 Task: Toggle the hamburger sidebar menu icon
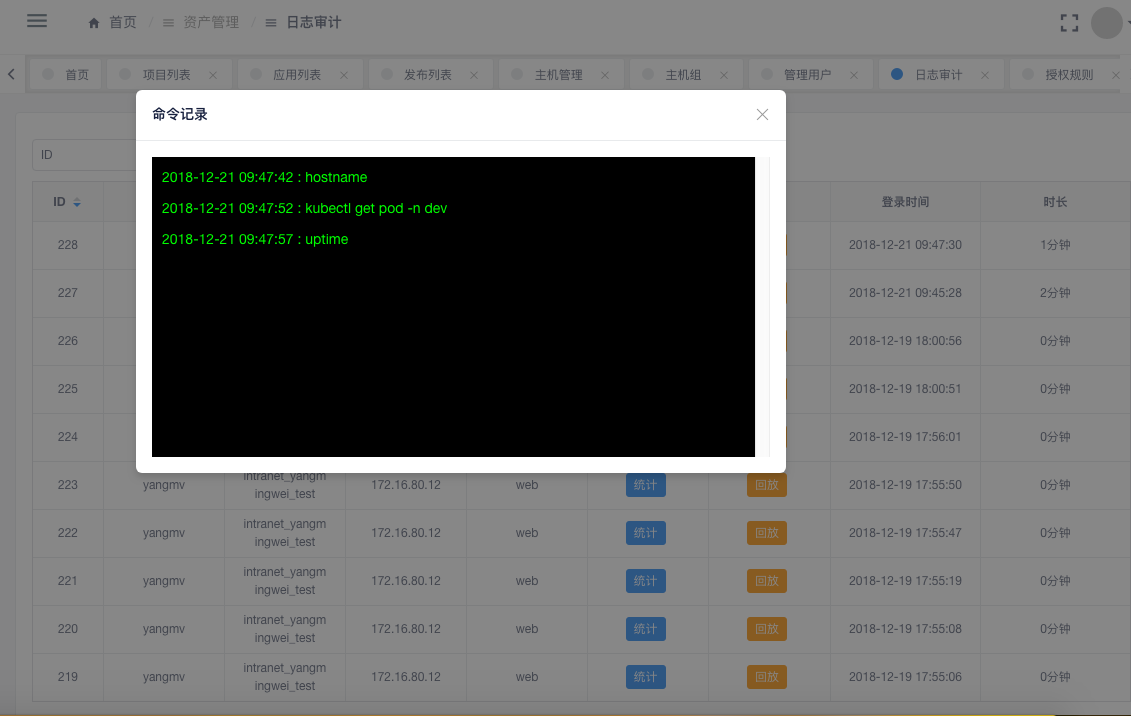point(37,21)
